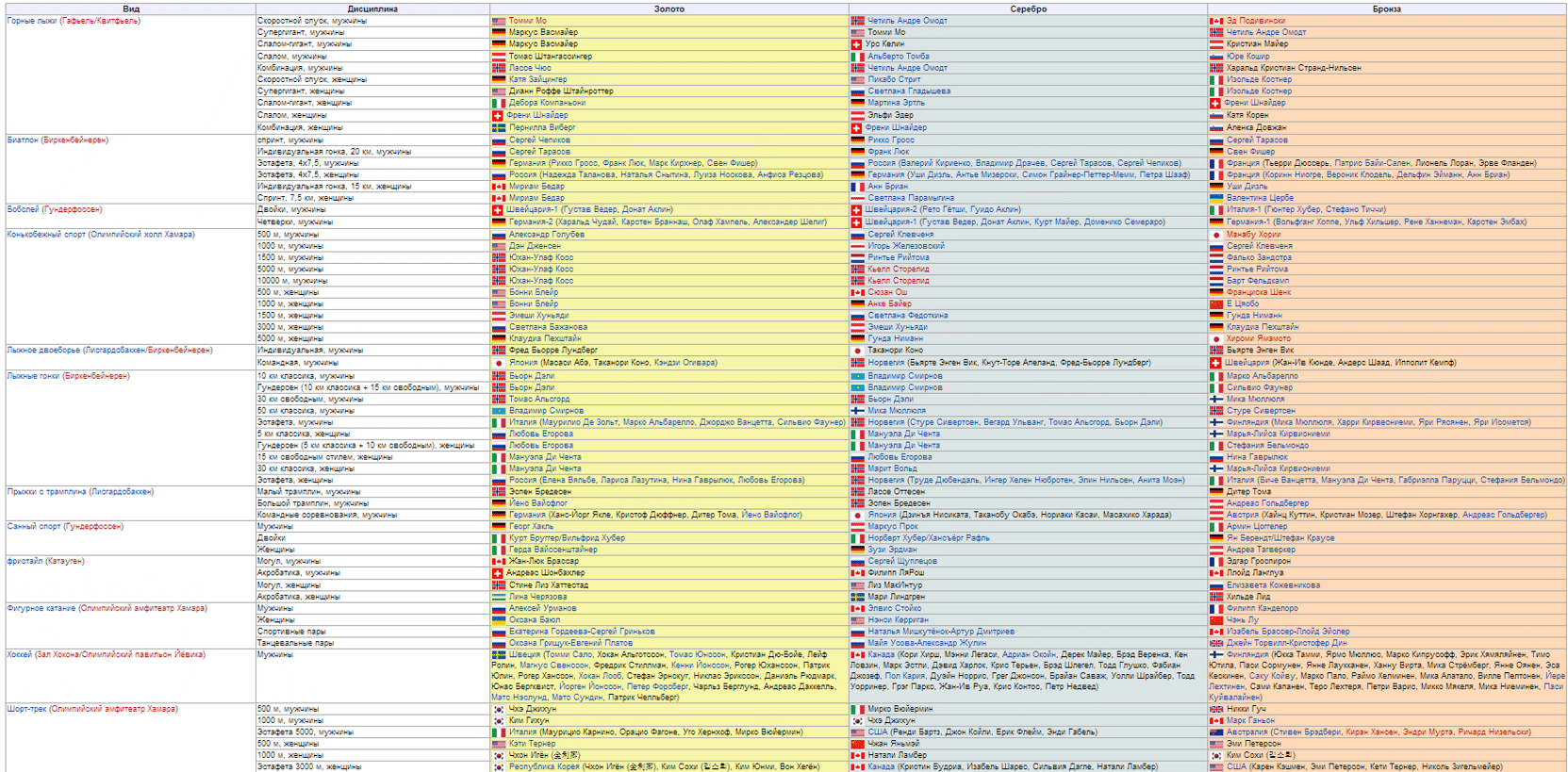Viewport: 1568px width, 772px height.
Task: Click the Canadian flag beside Жан-Люк Брассар
Action: point(499,561)
